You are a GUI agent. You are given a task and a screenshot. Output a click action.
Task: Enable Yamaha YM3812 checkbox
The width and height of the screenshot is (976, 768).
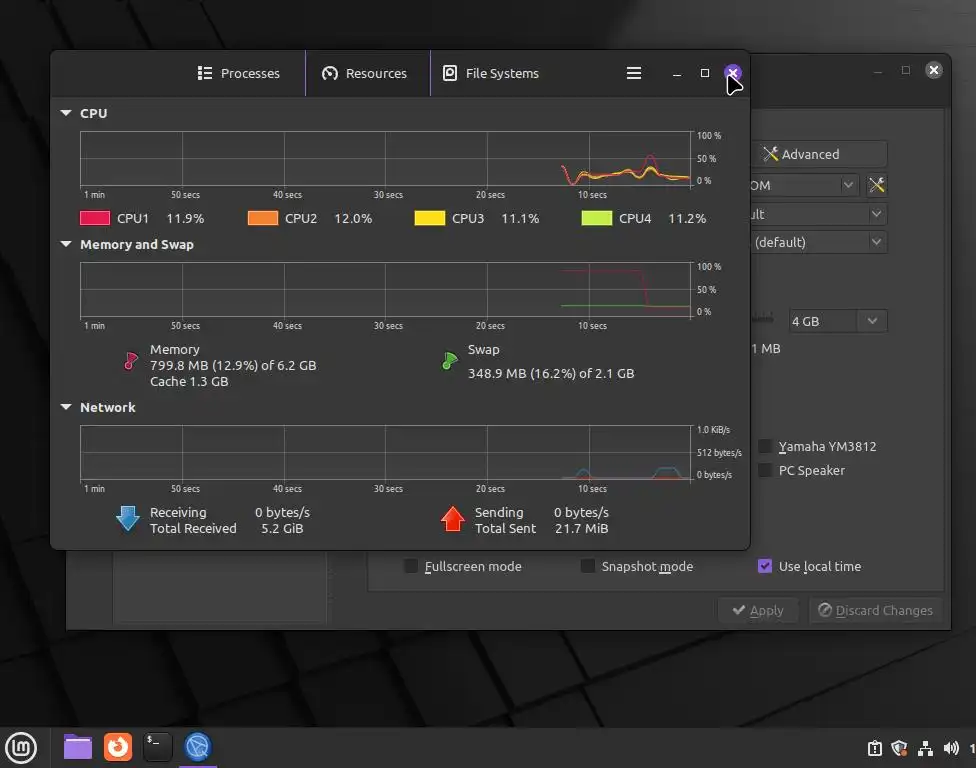tap(766, 446)
